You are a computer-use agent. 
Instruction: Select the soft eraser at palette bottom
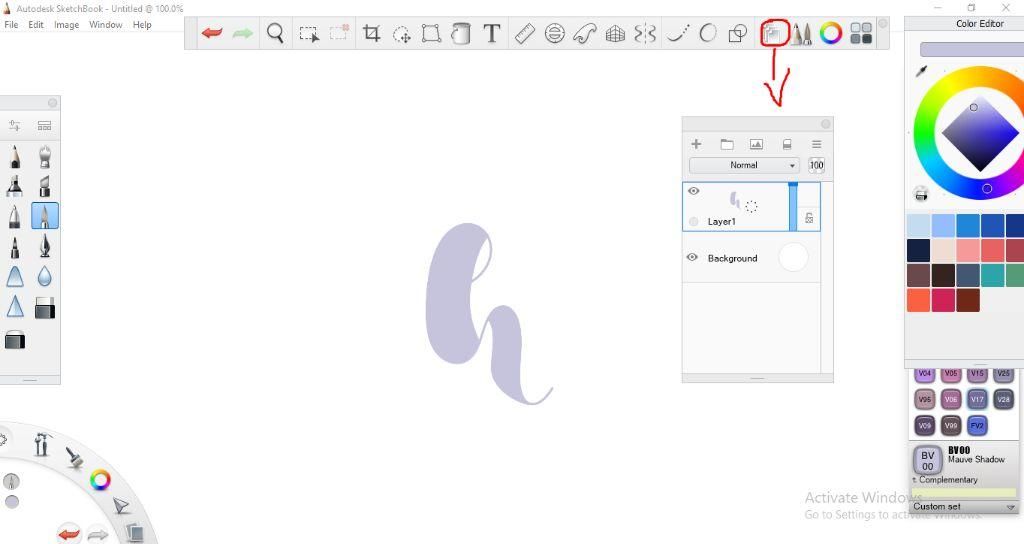pos(14,340)
